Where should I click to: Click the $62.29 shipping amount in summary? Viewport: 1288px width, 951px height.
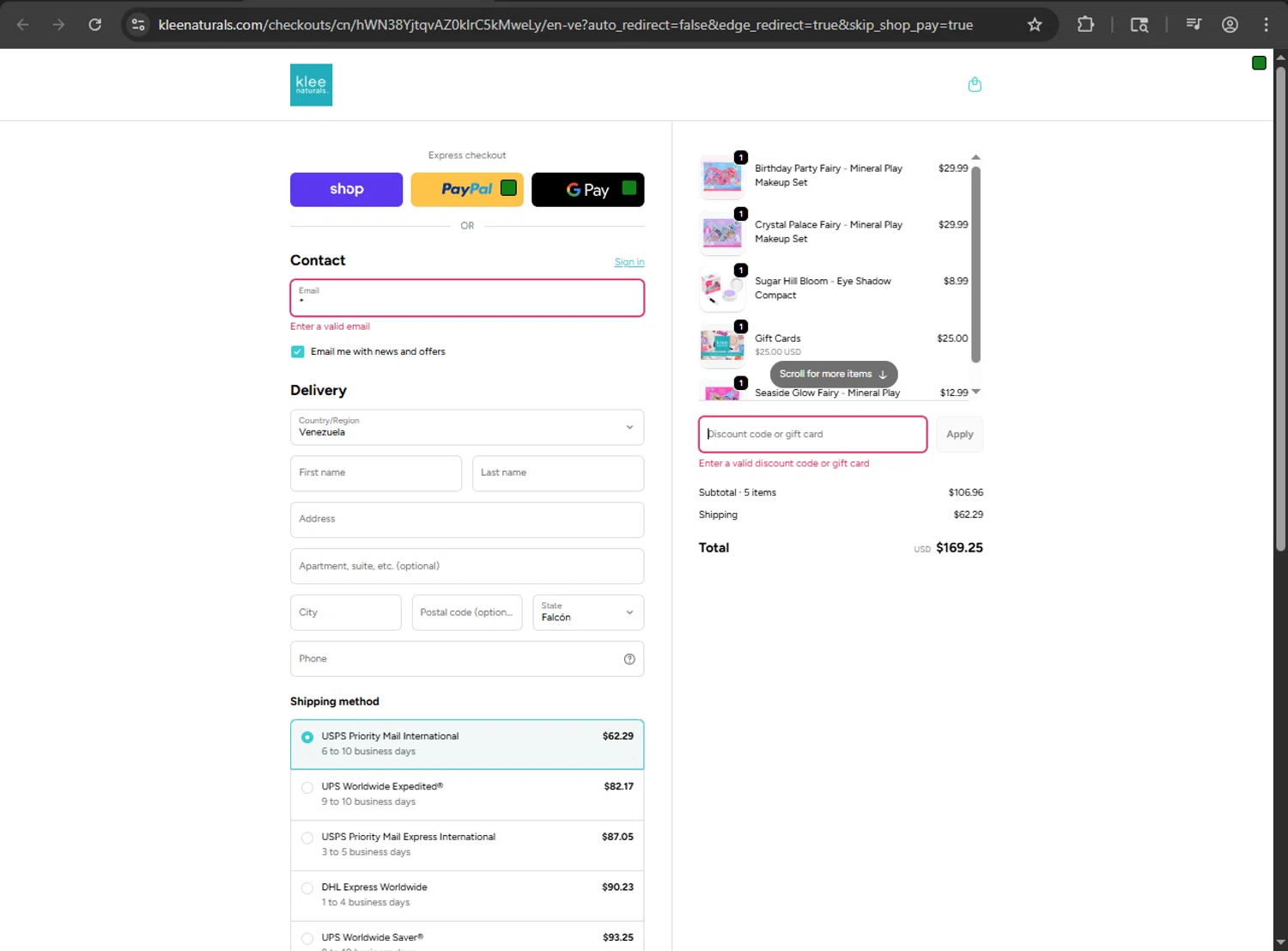968,515
